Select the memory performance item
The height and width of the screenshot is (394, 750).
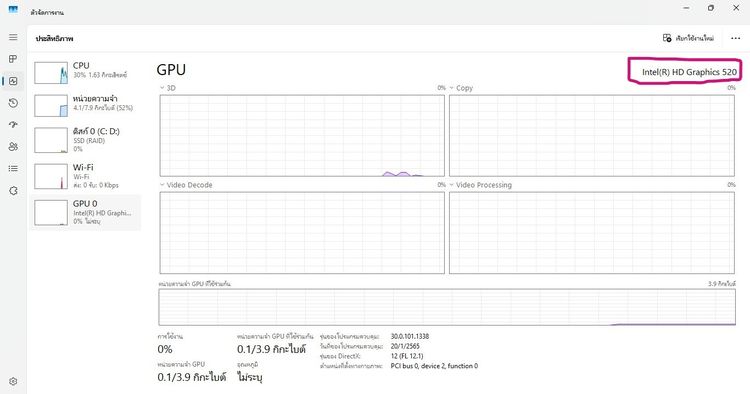click(86, 105)
